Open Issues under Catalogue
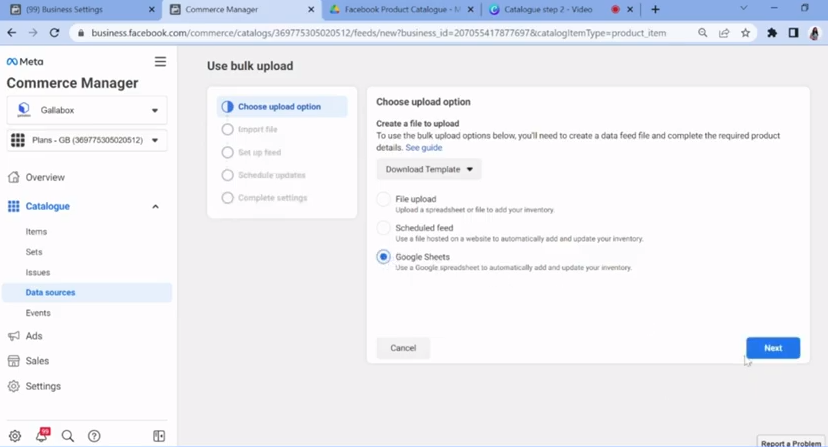 [x=38, y=273]
